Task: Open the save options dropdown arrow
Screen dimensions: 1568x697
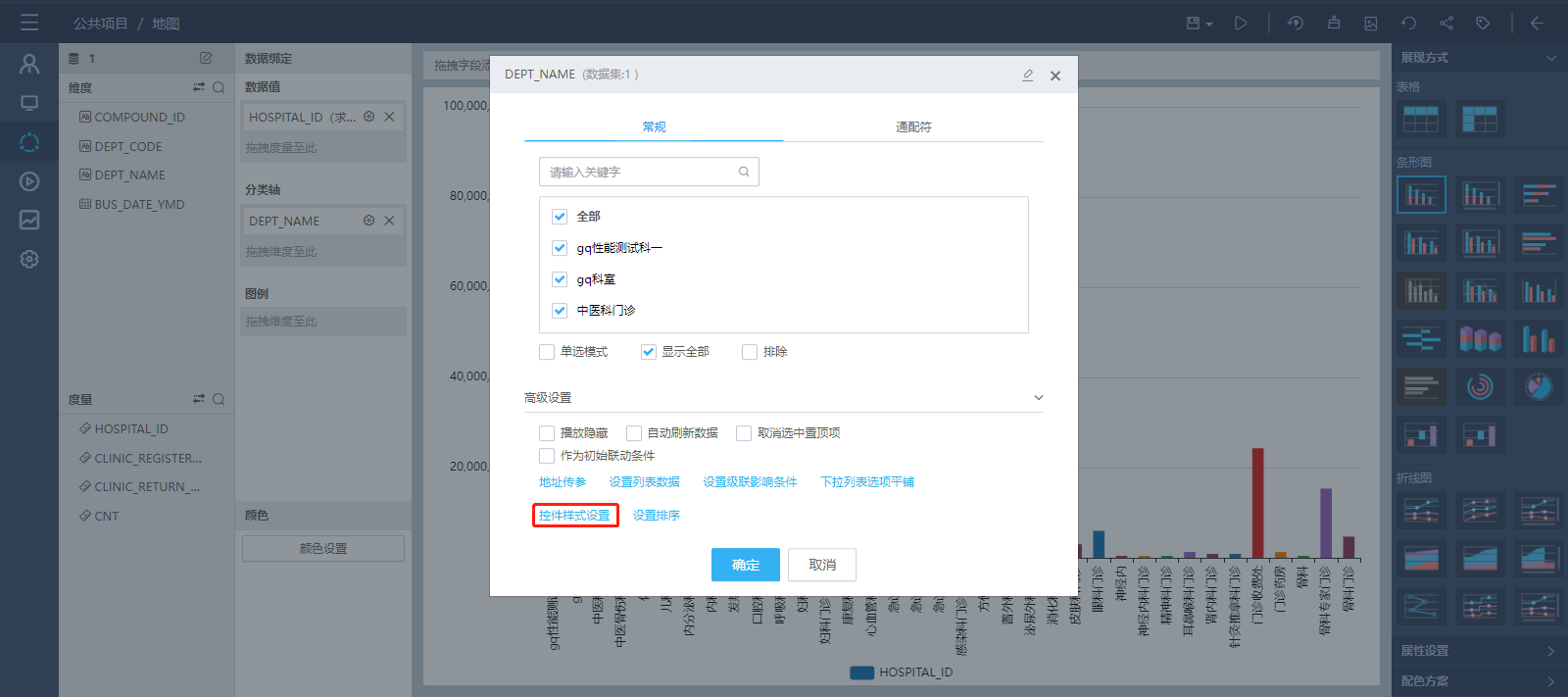Action: (x=1209, y=25)
